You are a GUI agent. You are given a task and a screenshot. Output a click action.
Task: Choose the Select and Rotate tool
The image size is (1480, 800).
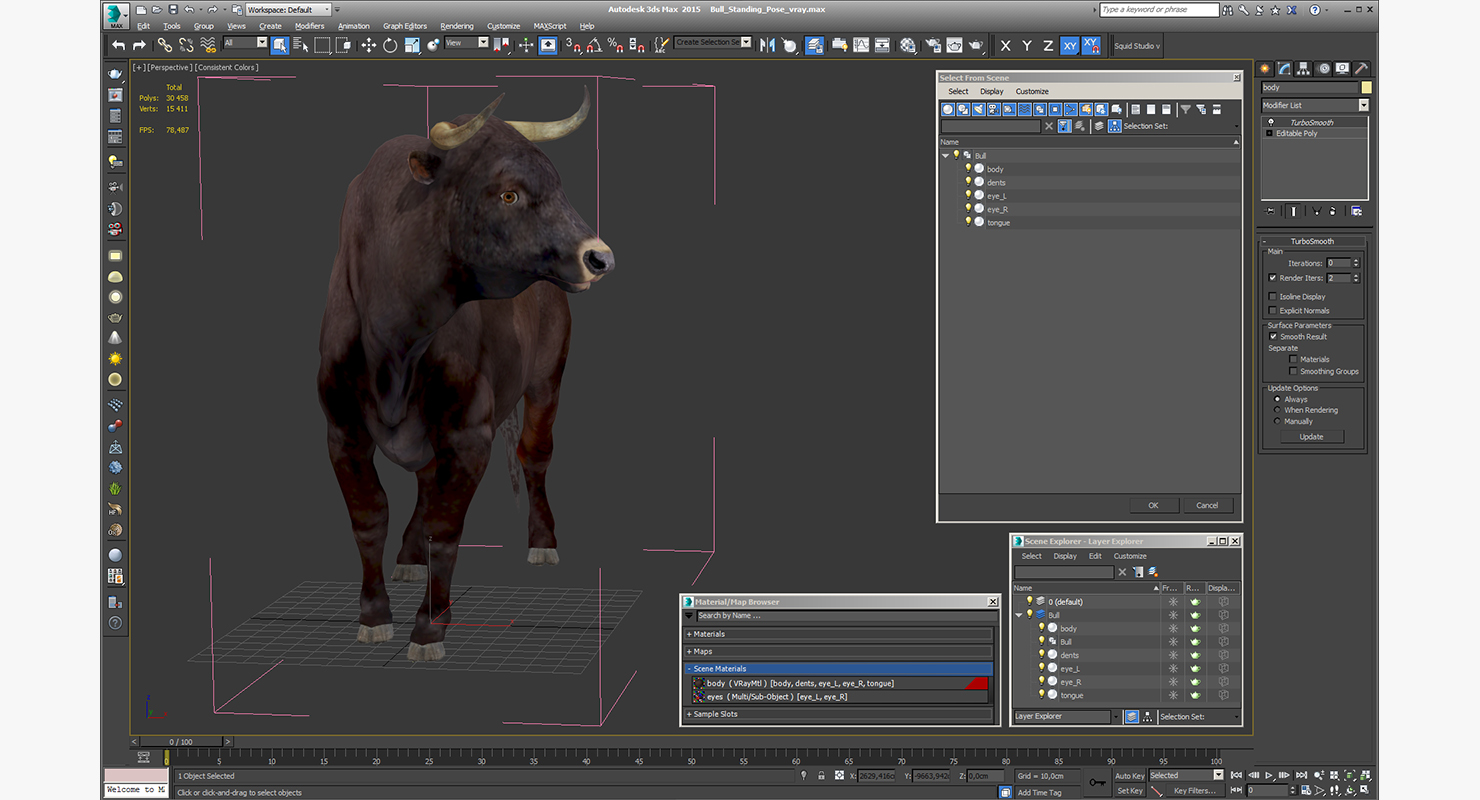click(x=390, y=45)
